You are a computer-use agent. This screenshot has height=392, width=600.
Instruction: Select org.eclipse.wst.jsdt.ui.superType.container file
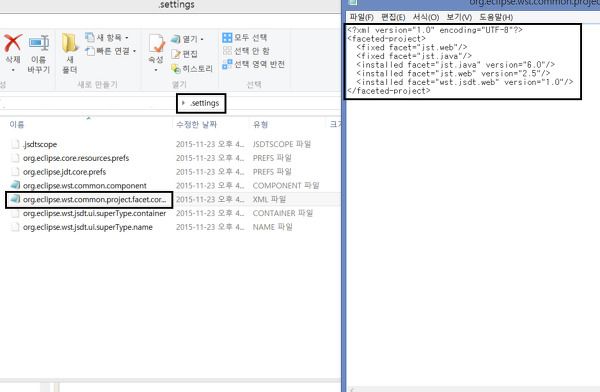(95, 213)
